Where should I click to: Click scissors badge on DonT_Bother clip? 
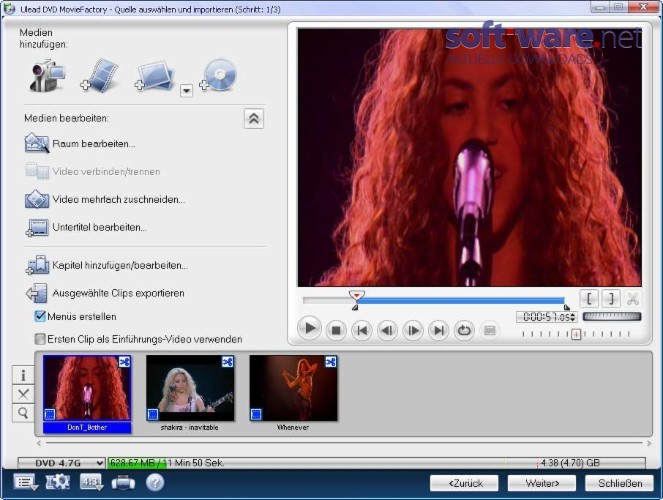click(x=124, y=362)
